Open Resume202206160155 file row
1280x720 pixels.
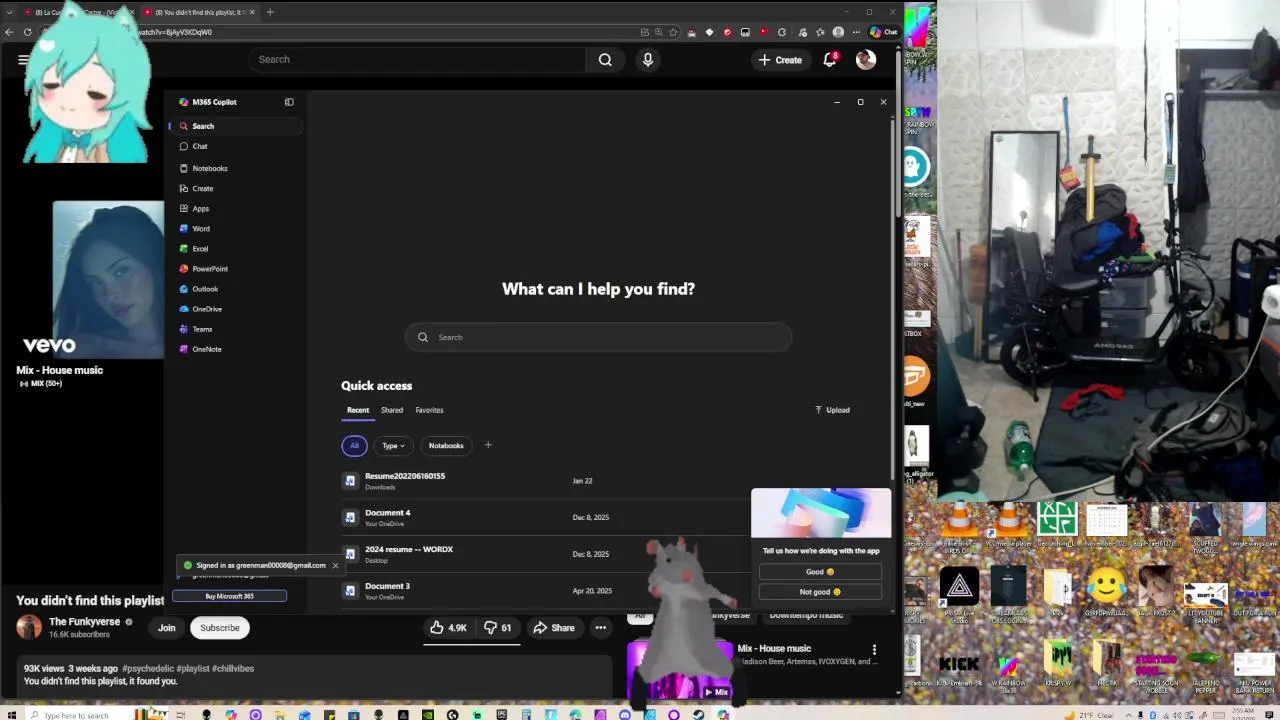(x=545, y=481)
